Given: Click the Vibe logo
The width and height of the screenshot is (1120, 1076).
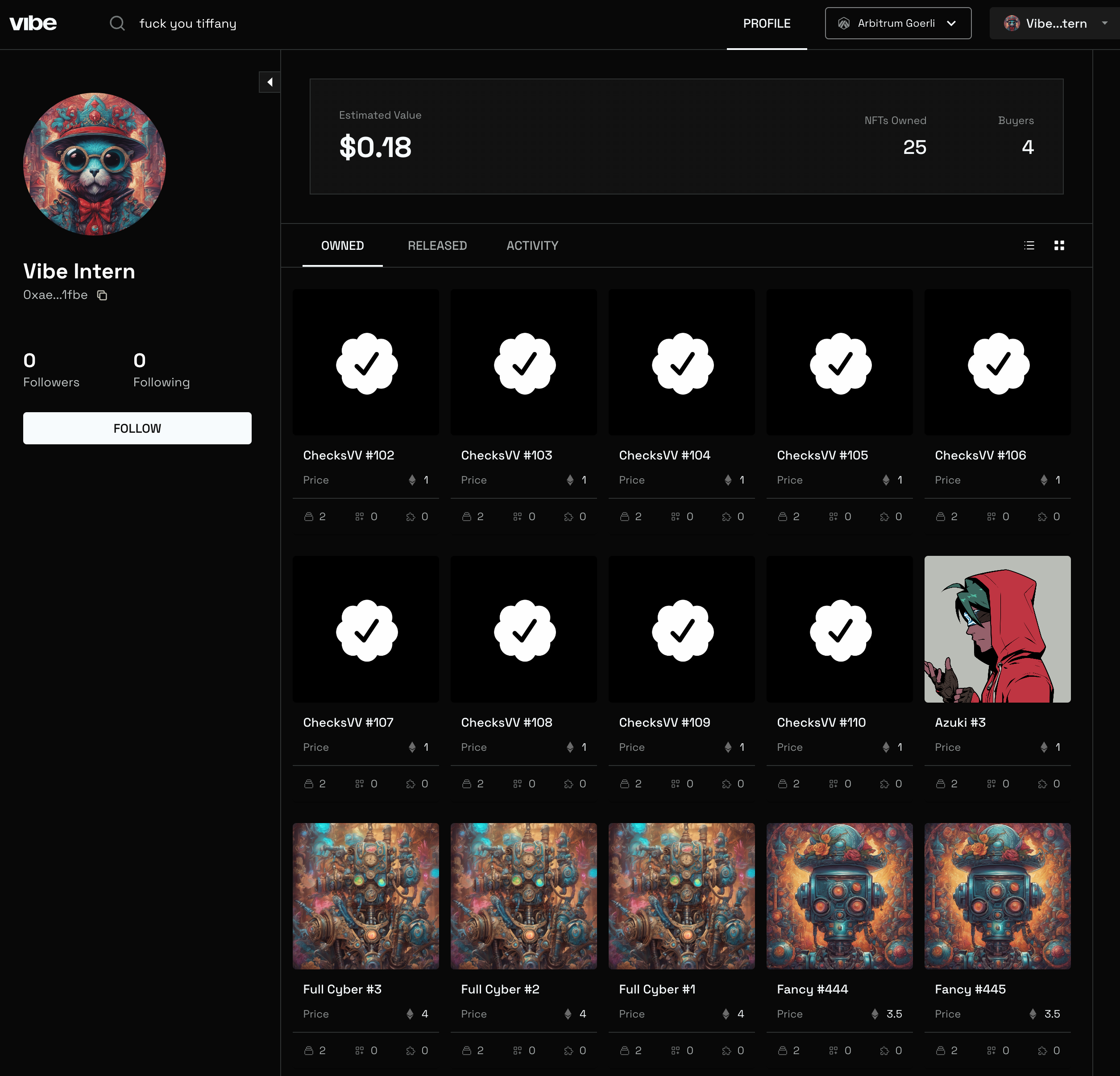Looking at the screenshot, I should [x=33, y=24].
